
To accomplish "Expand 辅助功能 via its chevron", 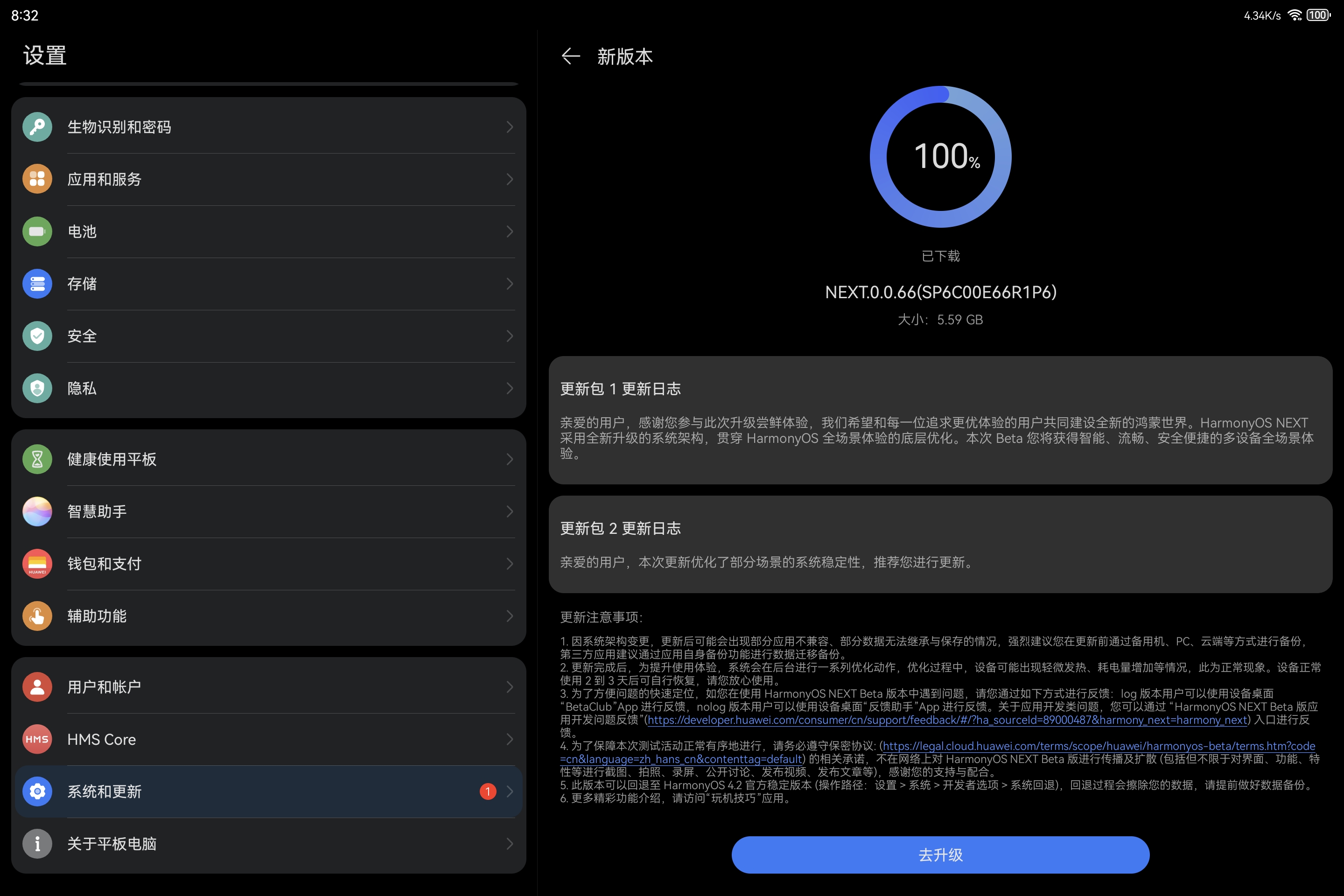I will pyautogui.click(x=509, y=616).
